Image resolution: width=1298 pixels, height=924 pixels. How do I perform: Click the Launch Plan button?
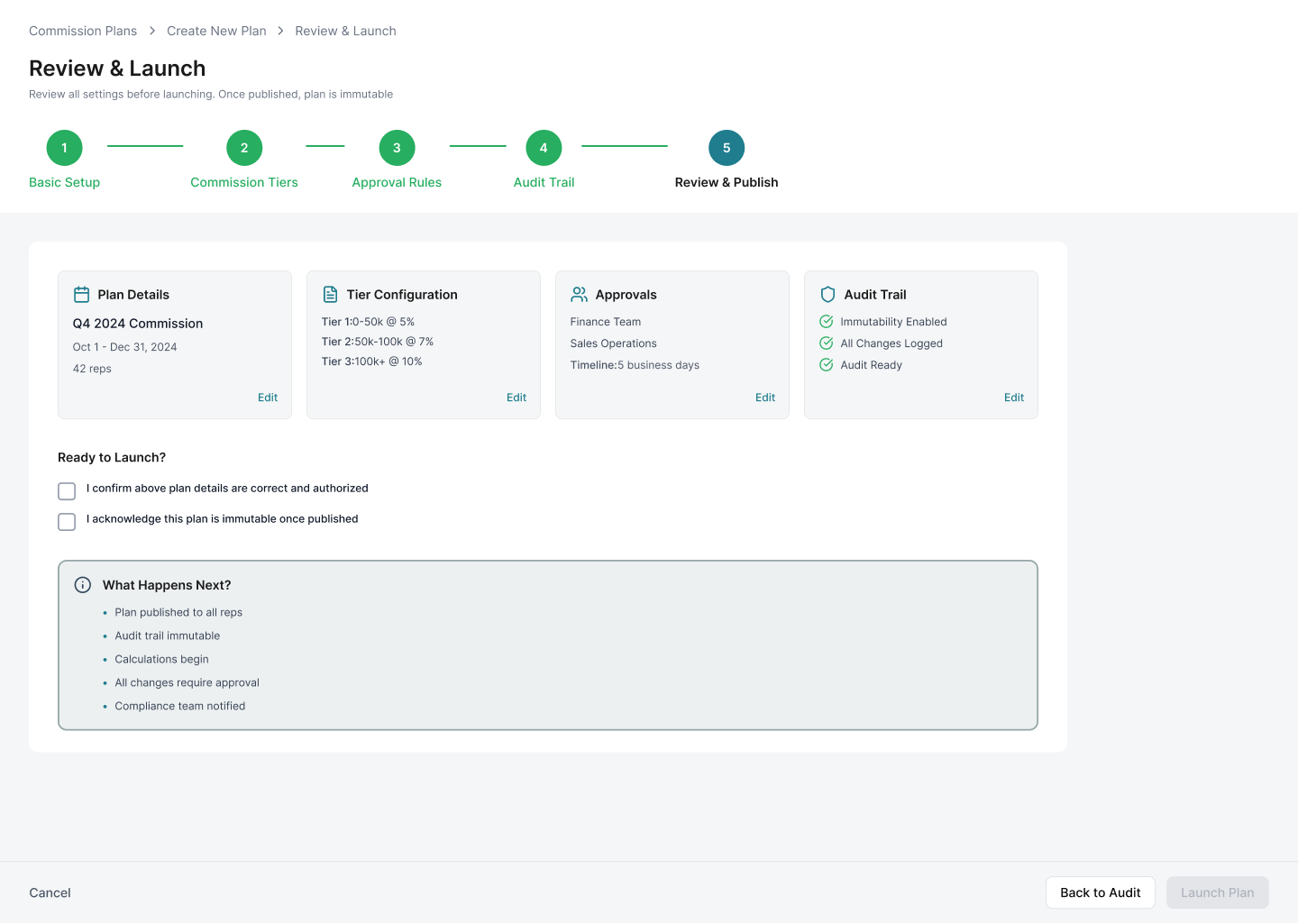[x=1218, y=892]
